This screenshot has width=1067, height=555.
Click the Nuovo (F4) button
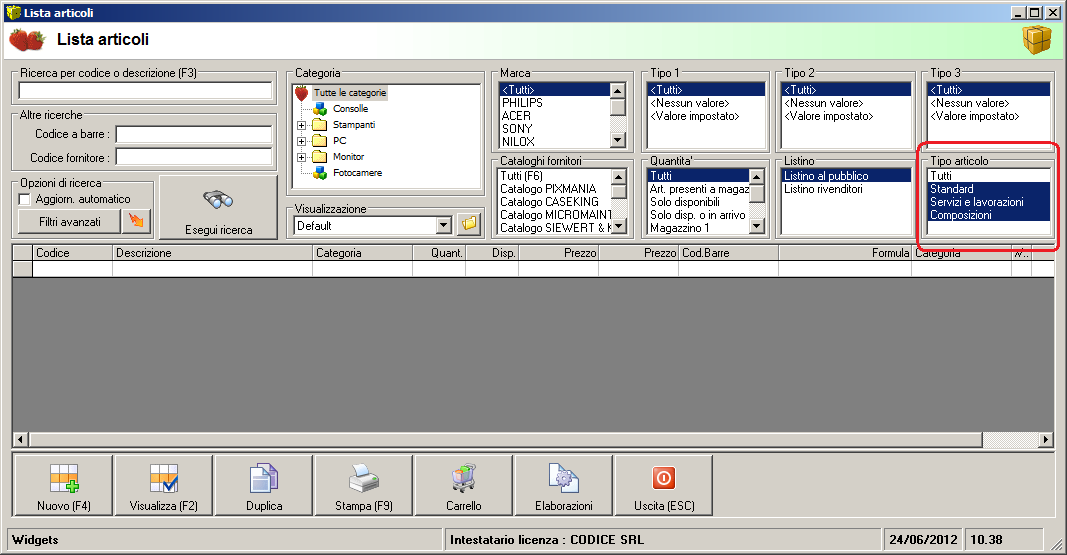[x=63, y=485]
